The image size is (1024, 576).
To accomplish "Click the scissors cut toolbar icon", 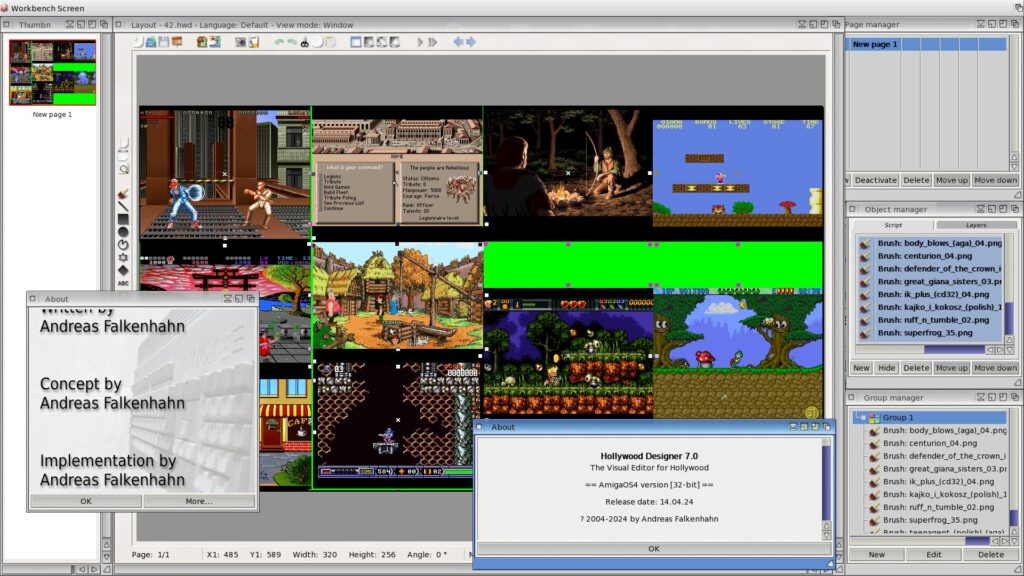I will 304,42.
